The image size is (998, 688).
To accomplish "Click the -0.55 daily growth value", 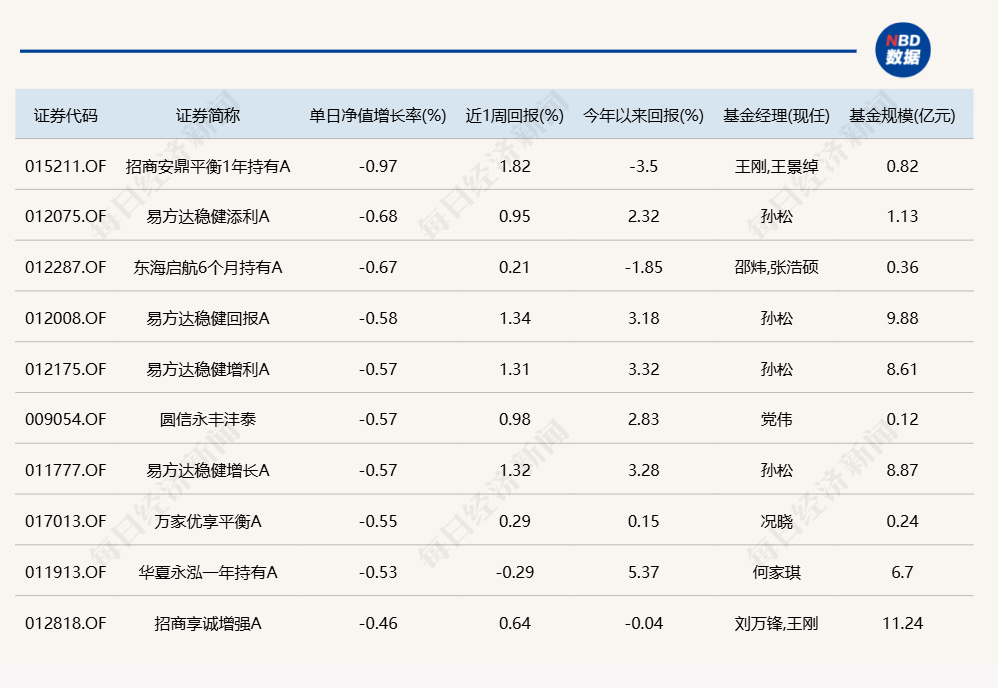I will click(378, 521).
